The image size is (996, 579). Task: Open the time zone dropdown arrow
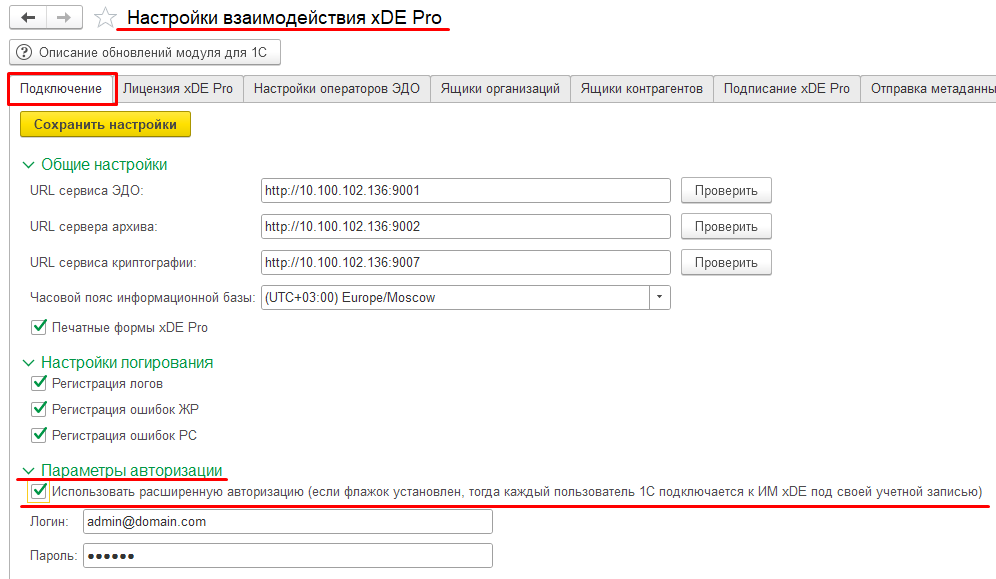659,297
